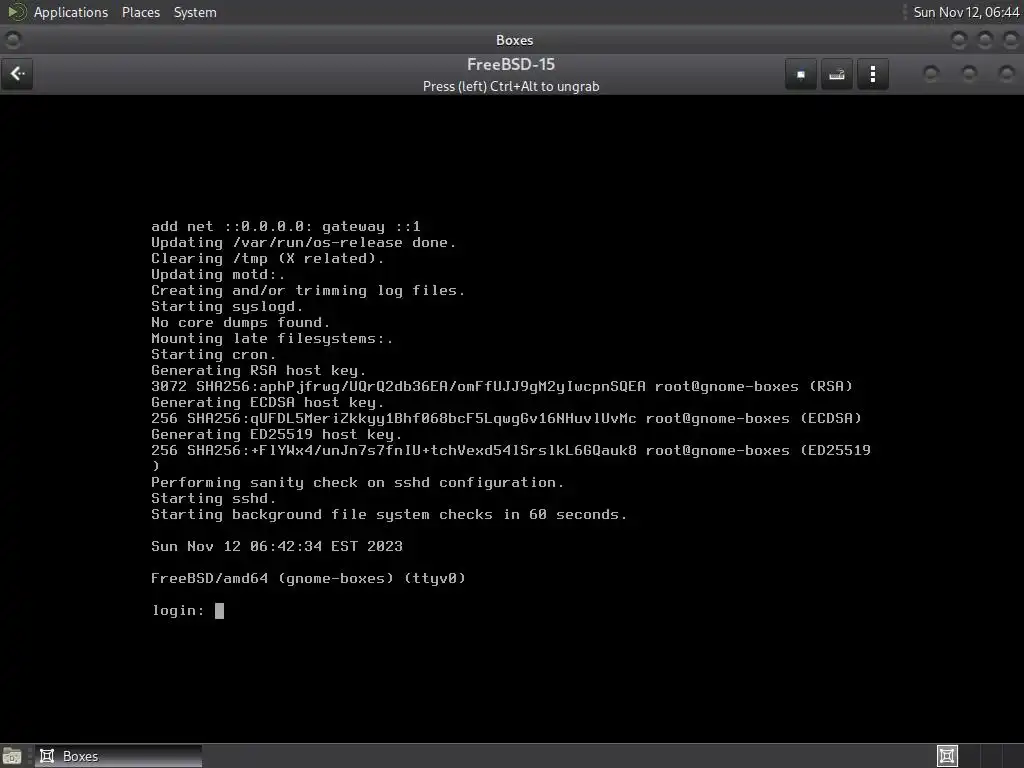
Task: Click 'Updating /var/run/os-release done.' line
Action: (304, 242)
